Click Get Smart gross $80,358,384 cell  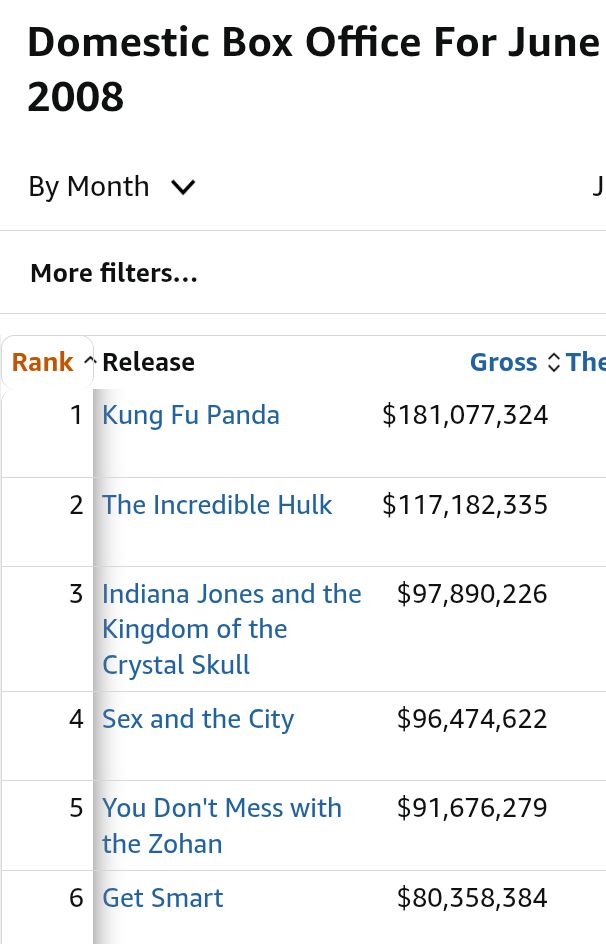pos(472,898)
